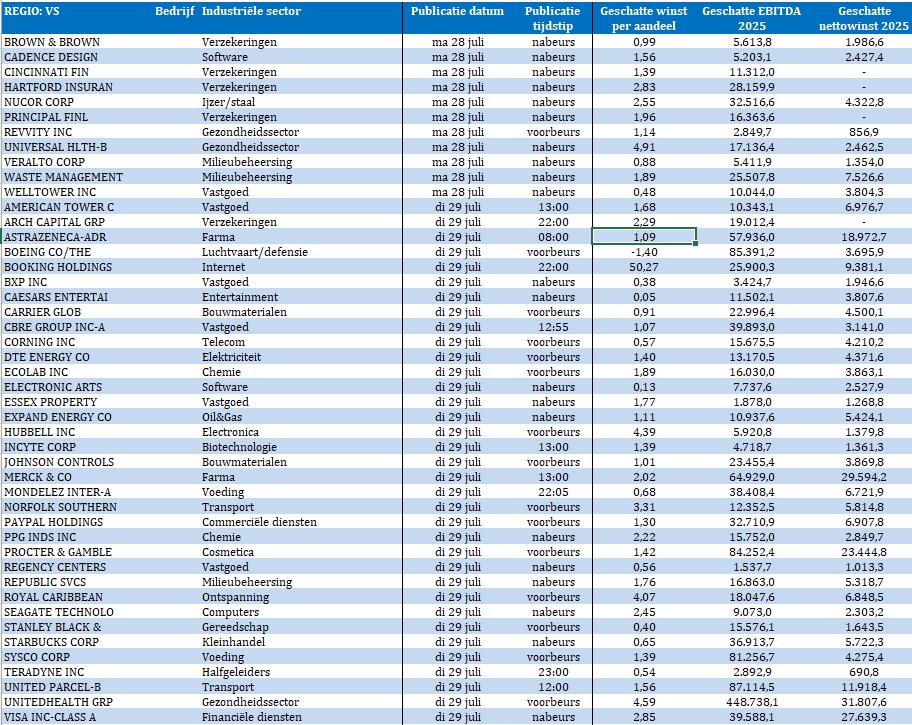Select the BROWN & BROWN company cell

coord(52,42)
